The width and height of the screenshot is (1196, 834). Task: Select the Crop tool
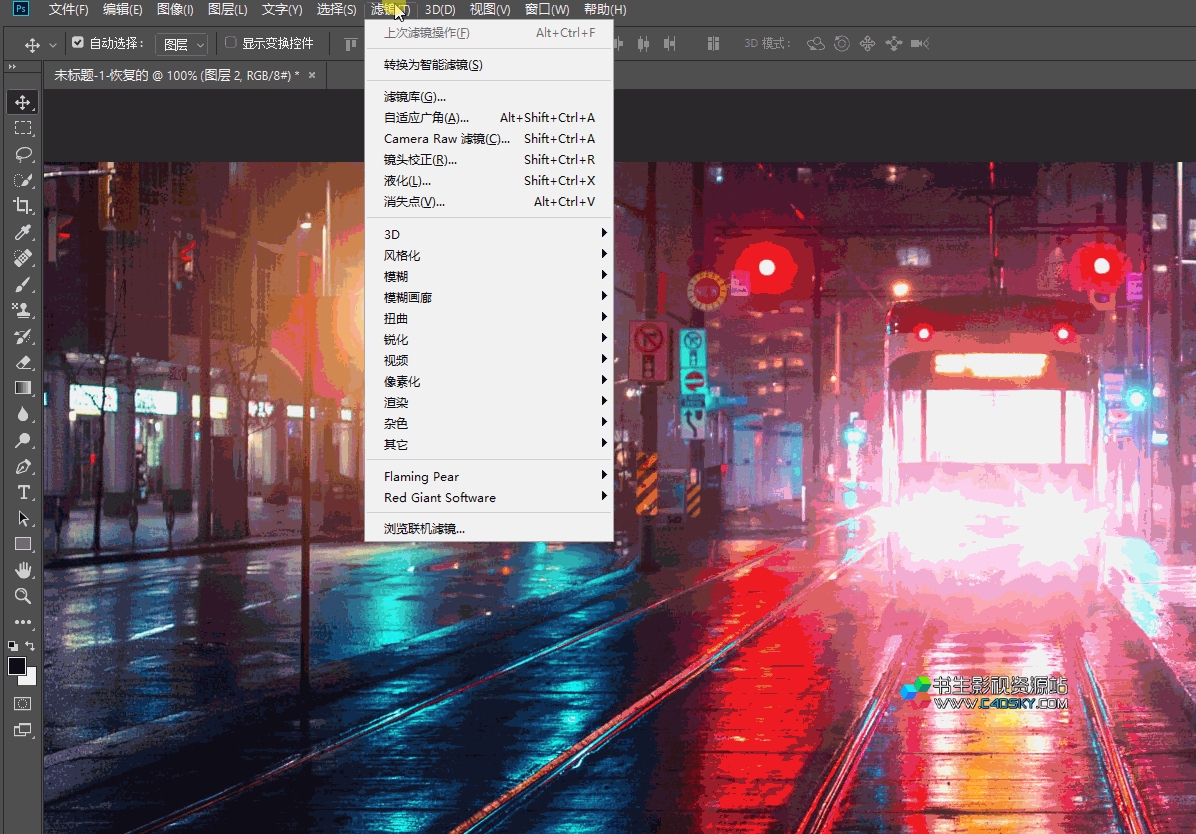tap(22, 206)
